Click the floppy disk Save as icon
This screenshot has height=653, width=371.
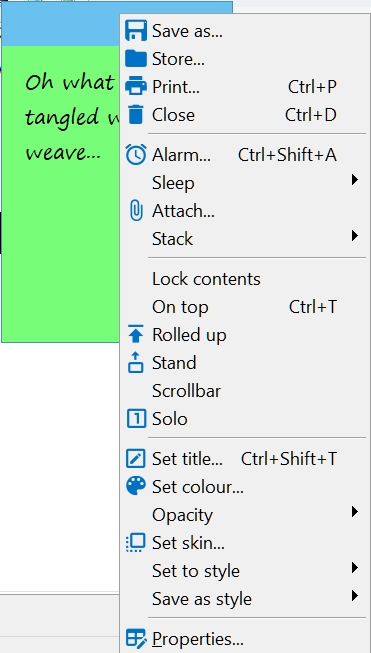[136, 31]
